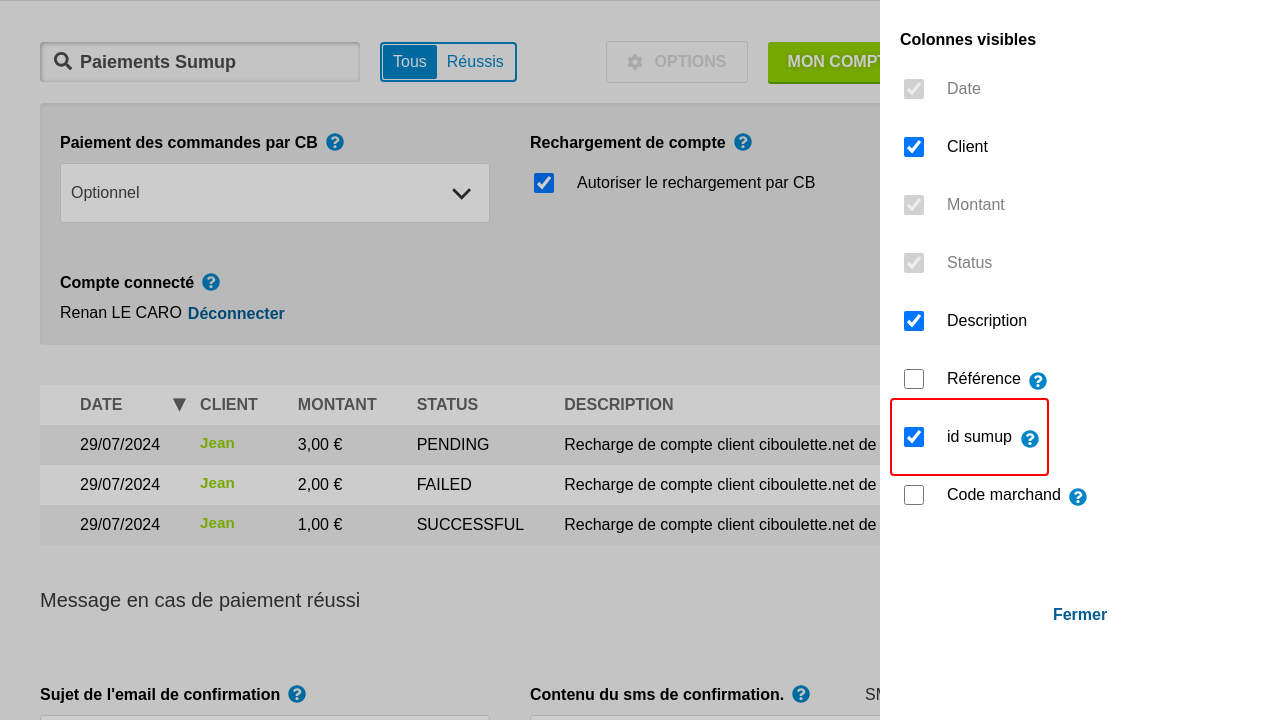Enable the Code marchand column checkbox
The width and height of the screenshot is (1280, 720).
click(914, 495)
